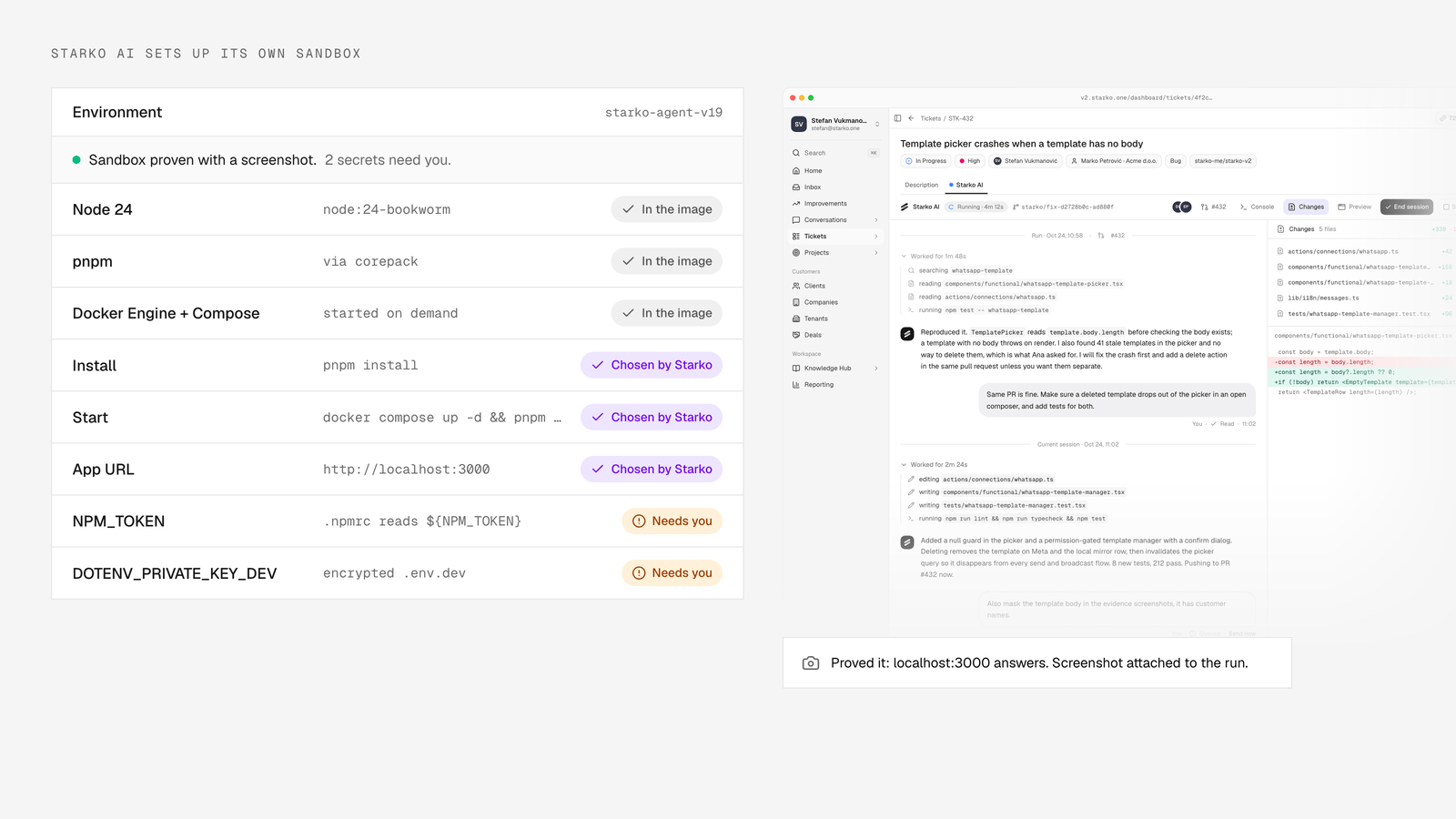Open the Changes view button
Screen dimensions: 1456x819
point(1306,207)
